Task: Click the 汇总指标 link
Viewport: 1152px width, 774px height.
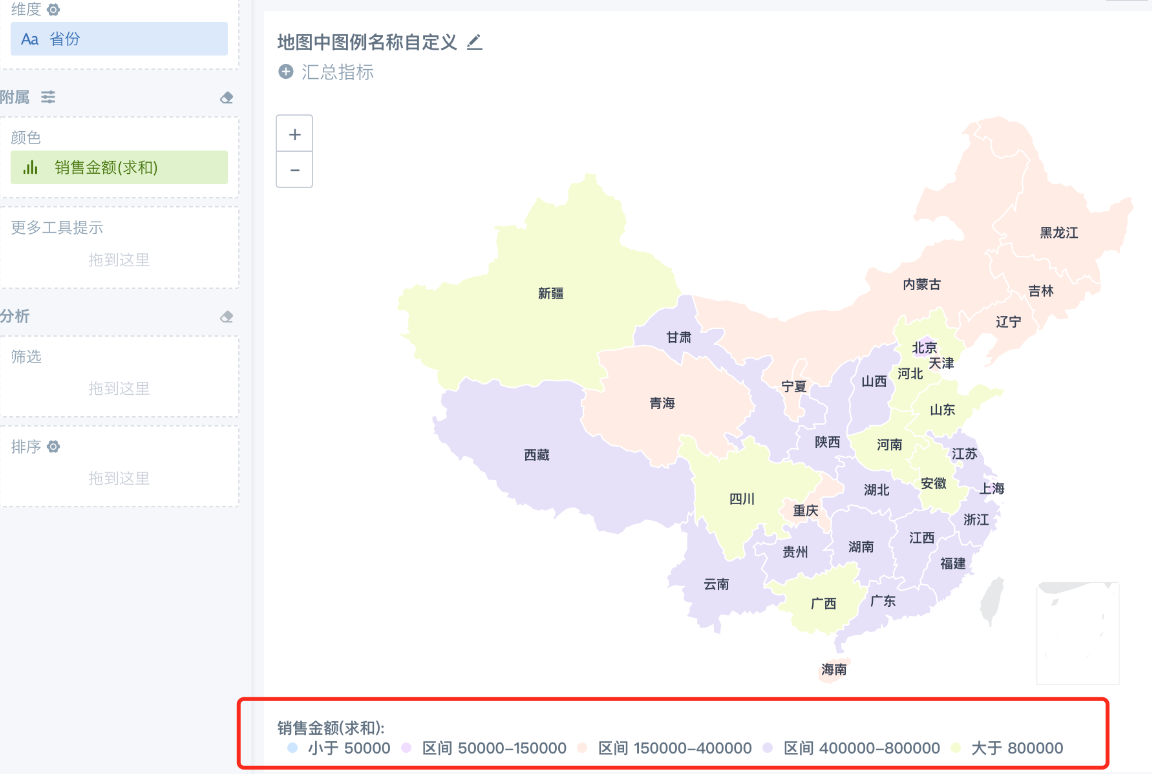Action: point(338,72)
